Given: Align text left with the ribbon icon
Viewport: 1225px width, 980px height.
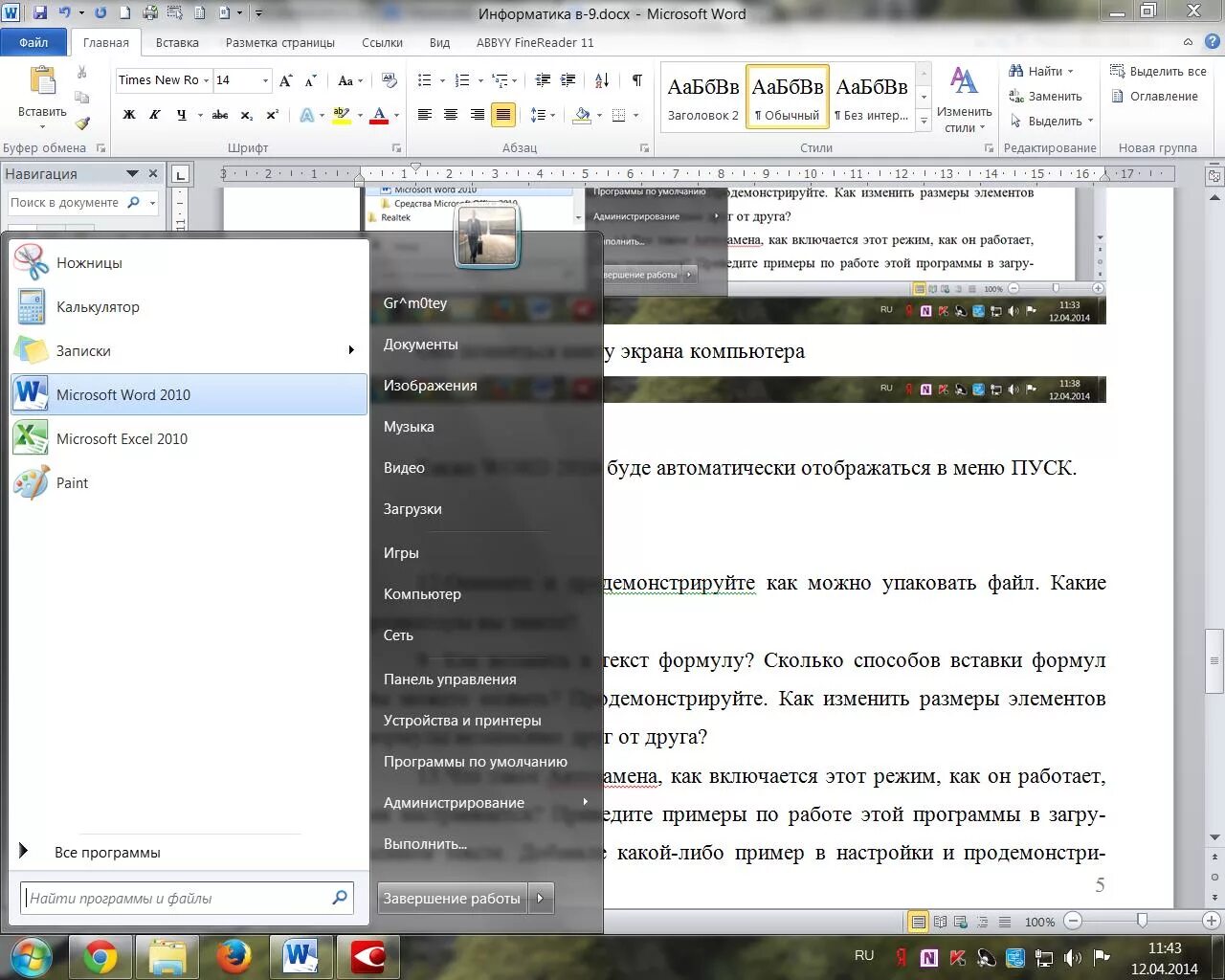Looking at the screenshot, I should 425,115.
